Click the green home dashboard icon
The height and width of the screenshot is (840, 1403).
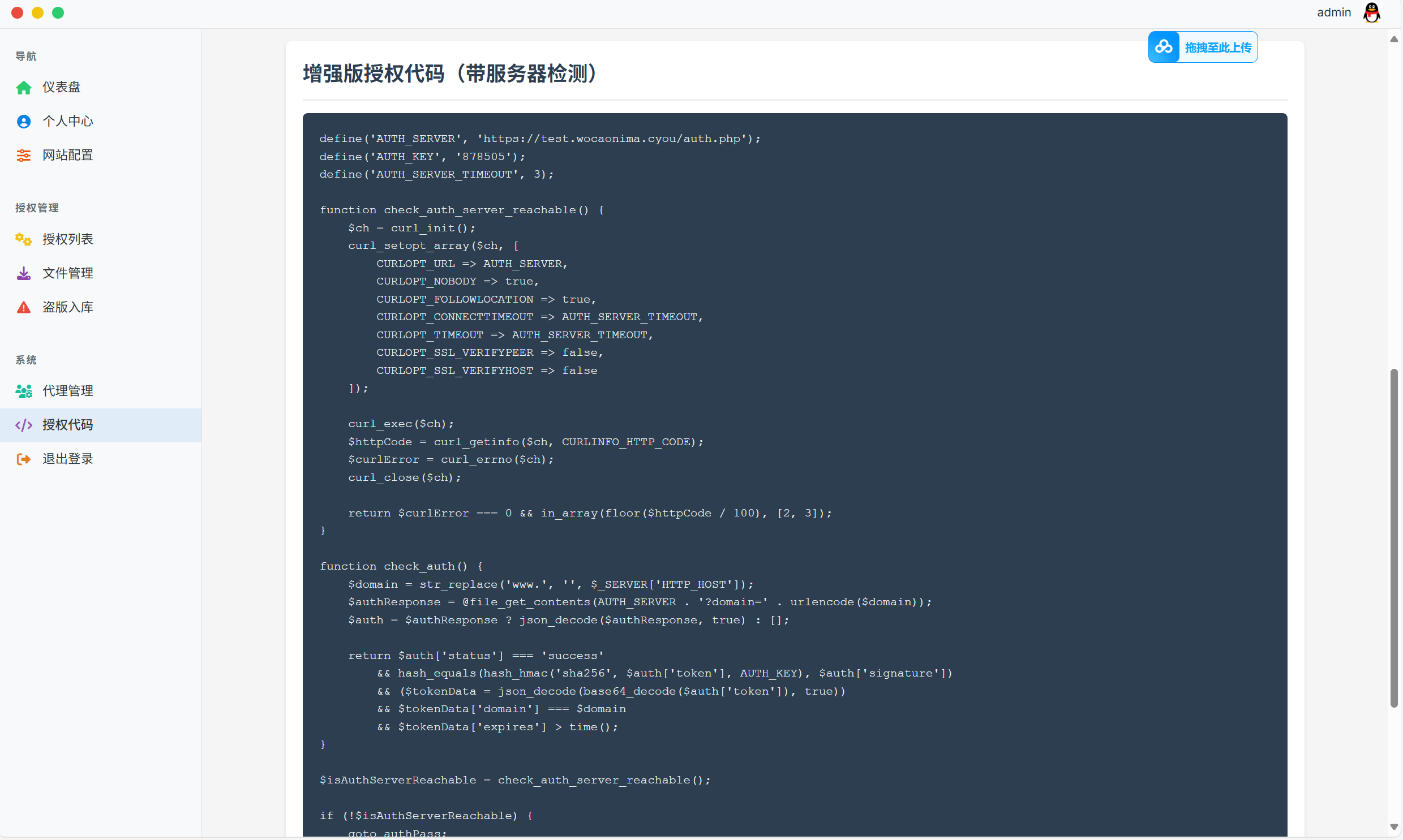[x=24, y=88]
